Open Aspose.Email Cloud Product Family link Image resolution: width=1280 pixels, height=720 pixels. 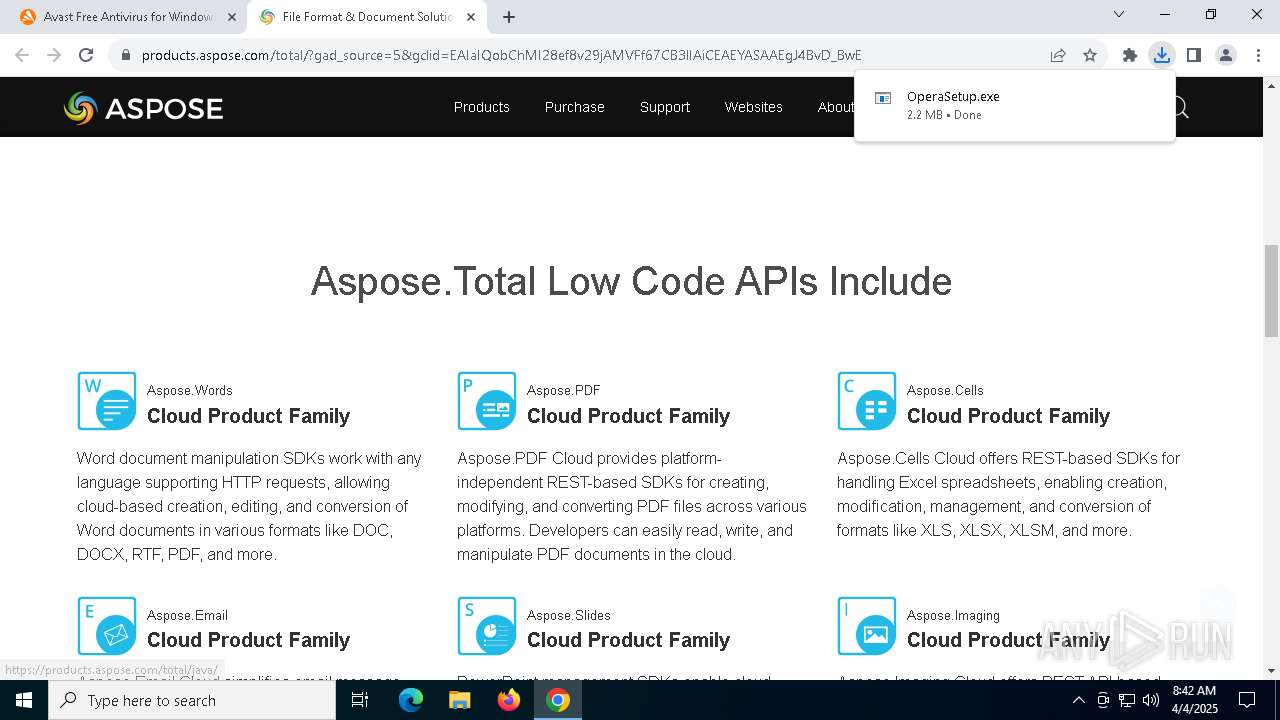tap(248, 640)
